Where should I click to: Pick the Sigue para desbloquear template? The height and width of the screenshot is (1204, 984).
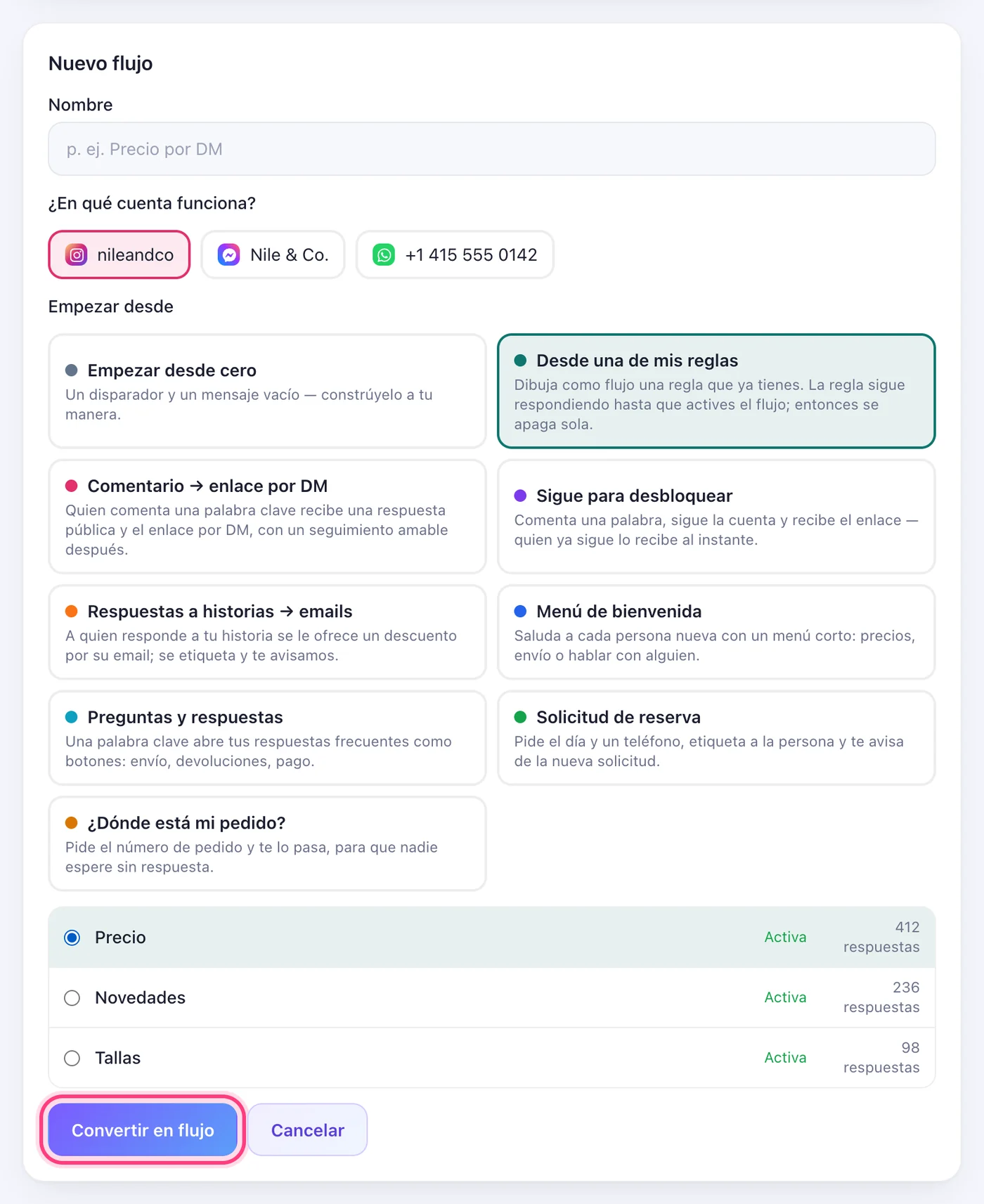(x=716, y=517)
